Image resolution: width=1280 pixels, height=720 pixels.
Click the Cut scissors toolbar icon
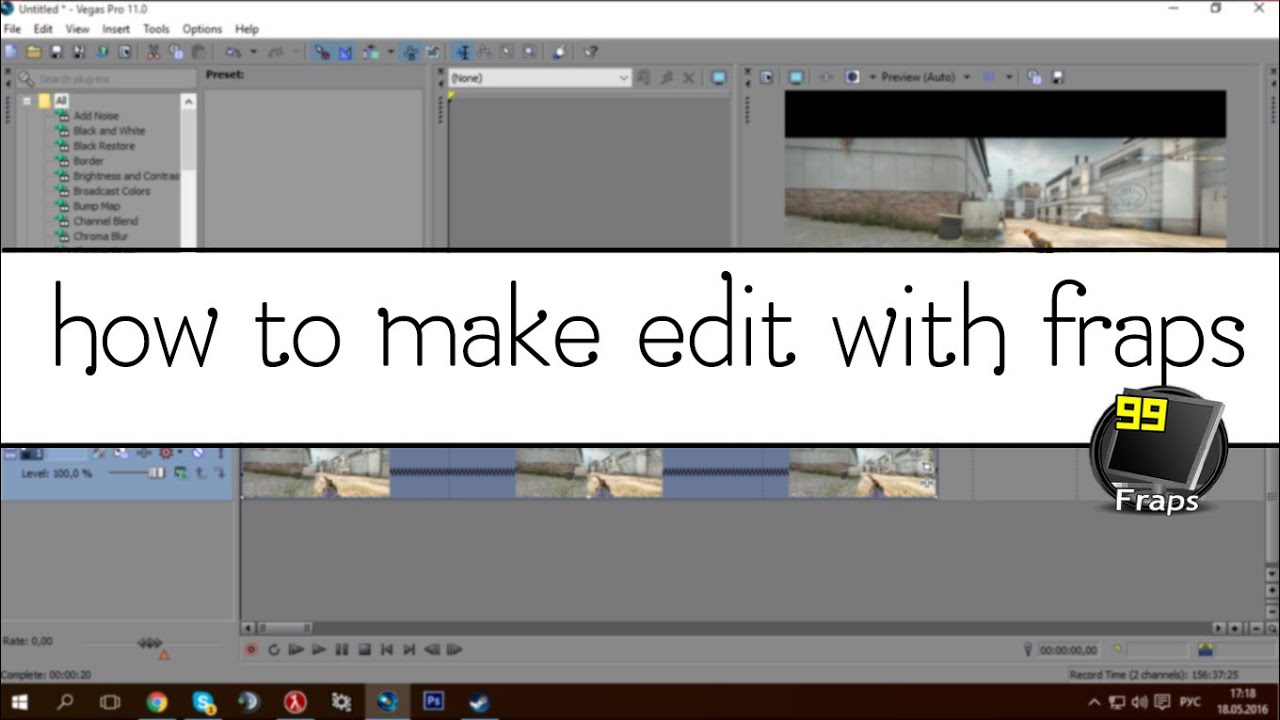(x=153, y=52)
